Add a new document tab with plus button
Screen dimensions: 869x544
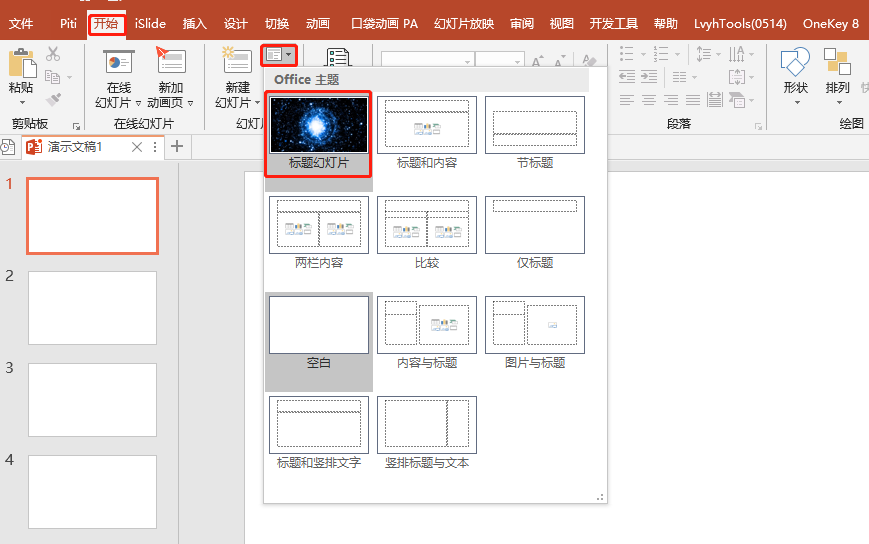pos(177,146)
